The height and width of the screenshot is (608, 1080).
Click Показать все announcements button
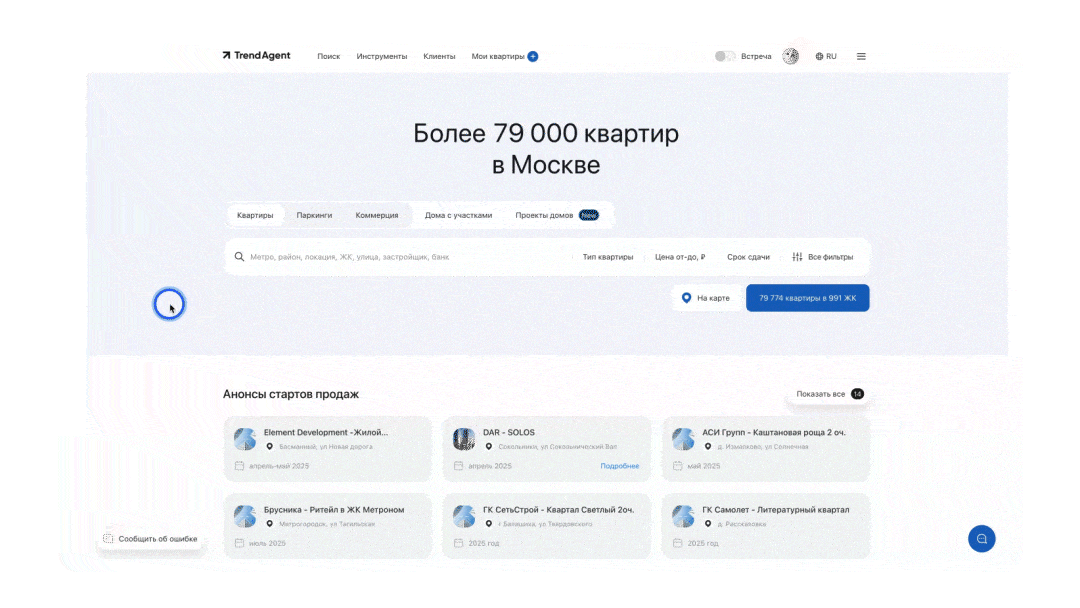(x=829, y=394)
